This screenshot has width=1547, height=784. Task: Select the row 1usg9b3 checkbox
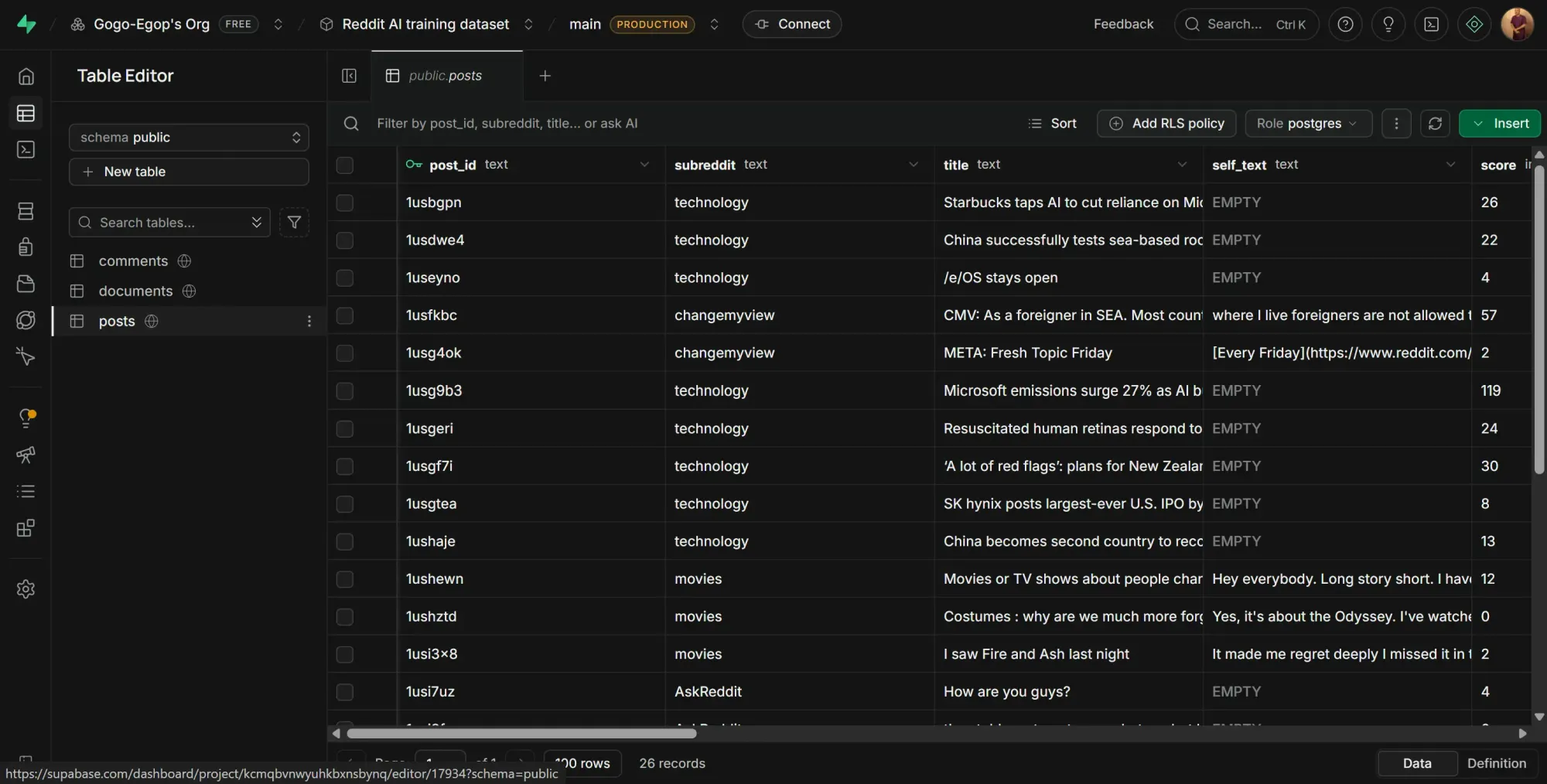(345, 391)
